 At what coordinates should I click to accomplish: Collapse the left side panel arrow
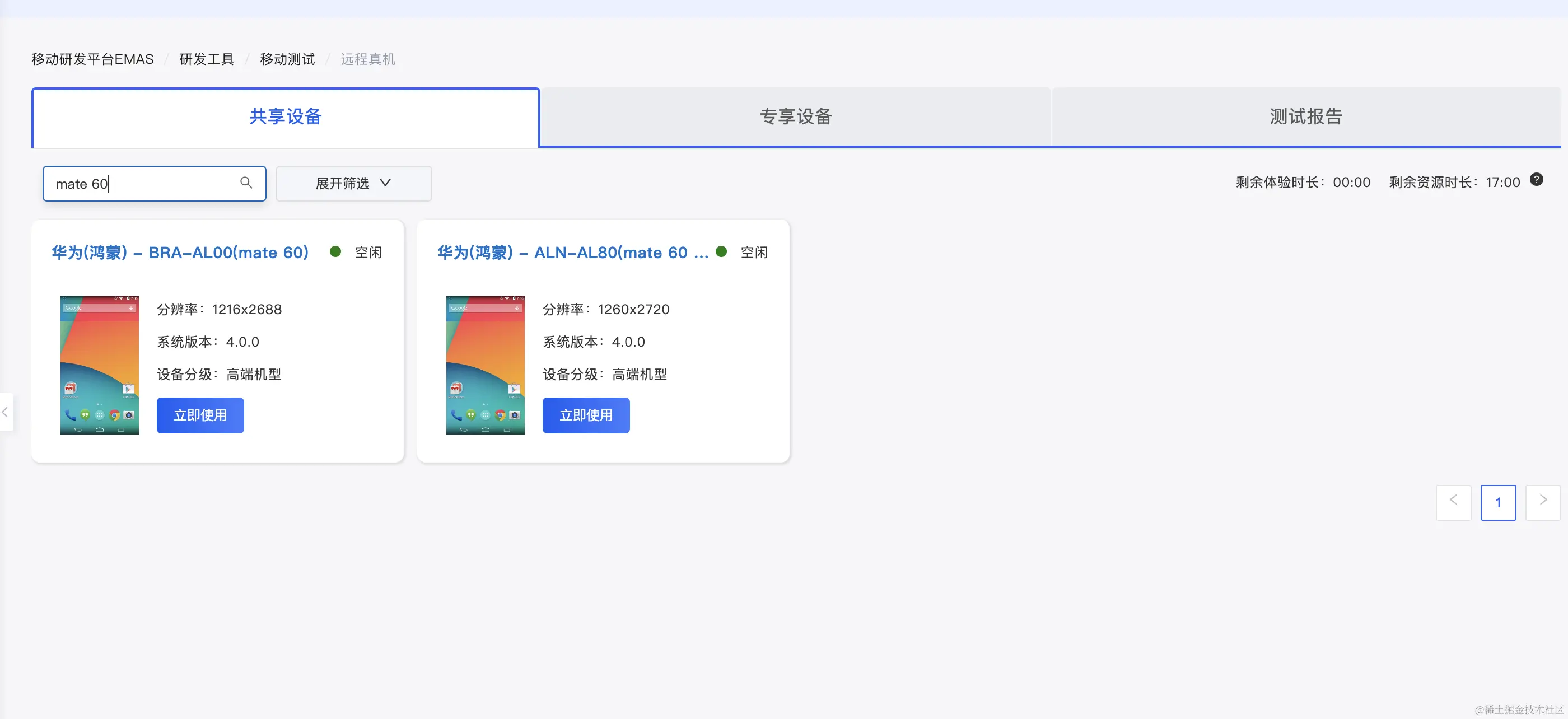coord(6,412)
